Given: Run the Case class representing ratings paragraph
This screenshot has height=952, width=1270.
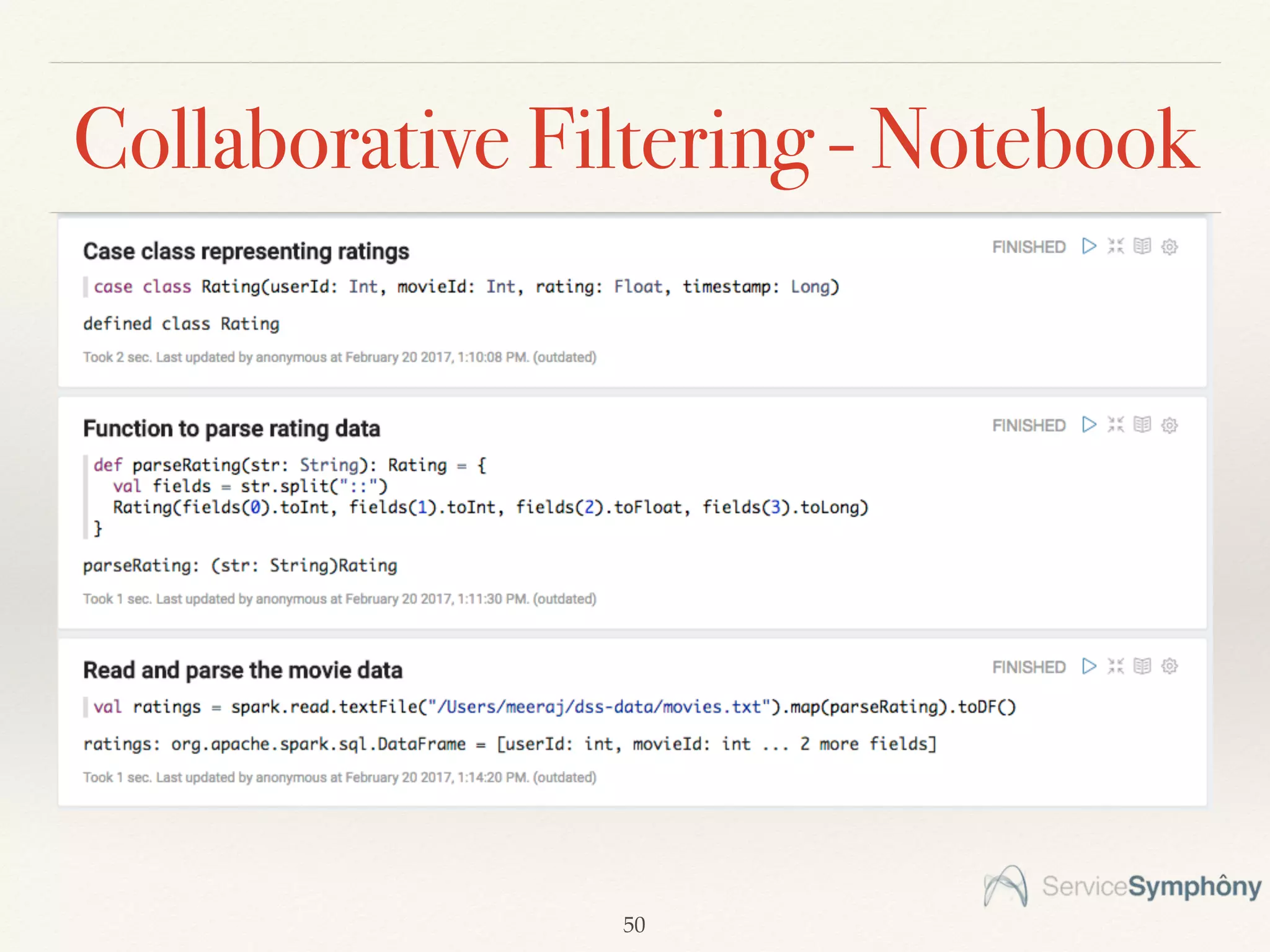Looking at the screenshot, I should [x=1089, y=246].
